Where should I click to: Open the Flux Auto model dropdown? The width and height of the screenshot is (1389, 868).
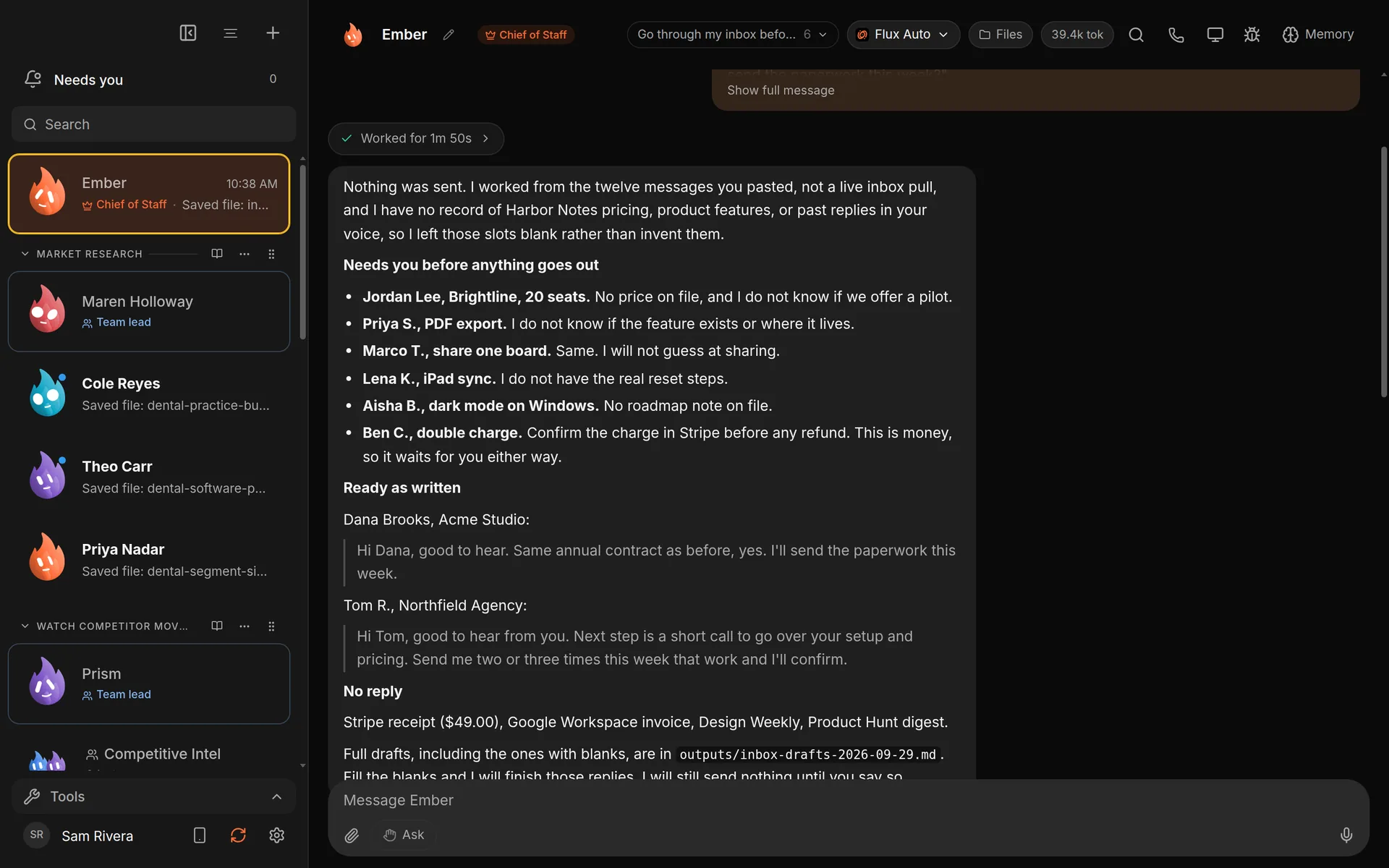[903, 35]
